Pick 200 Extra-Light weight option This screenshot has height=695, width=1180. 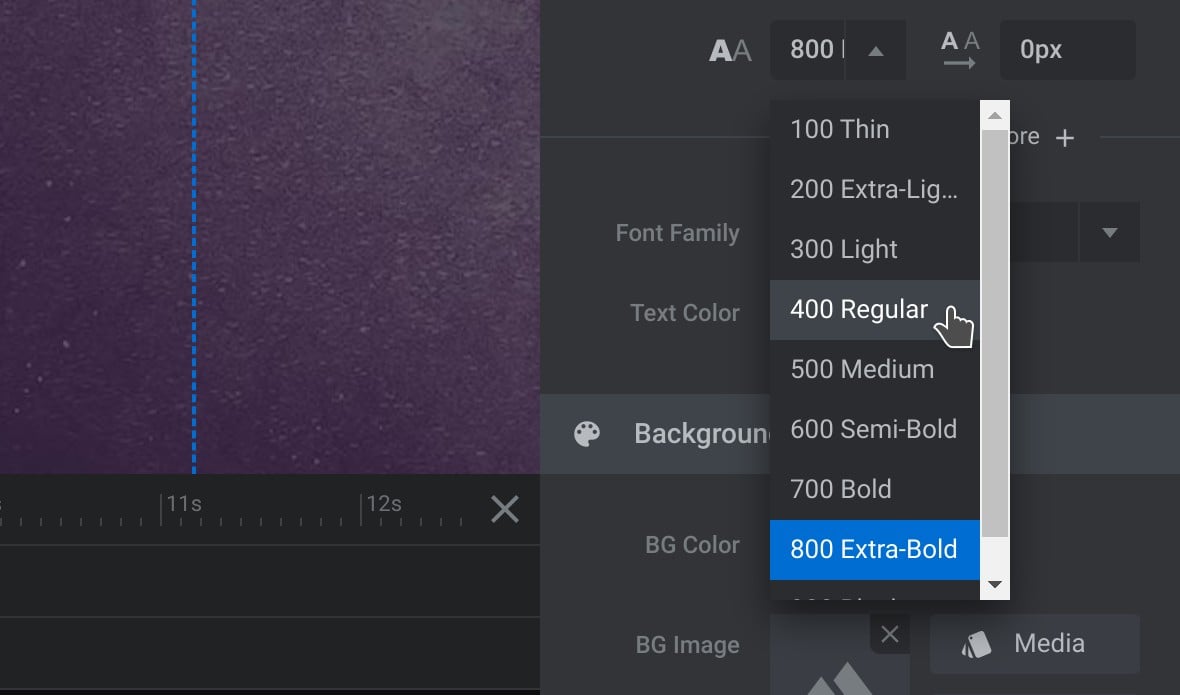pos(873,189)
